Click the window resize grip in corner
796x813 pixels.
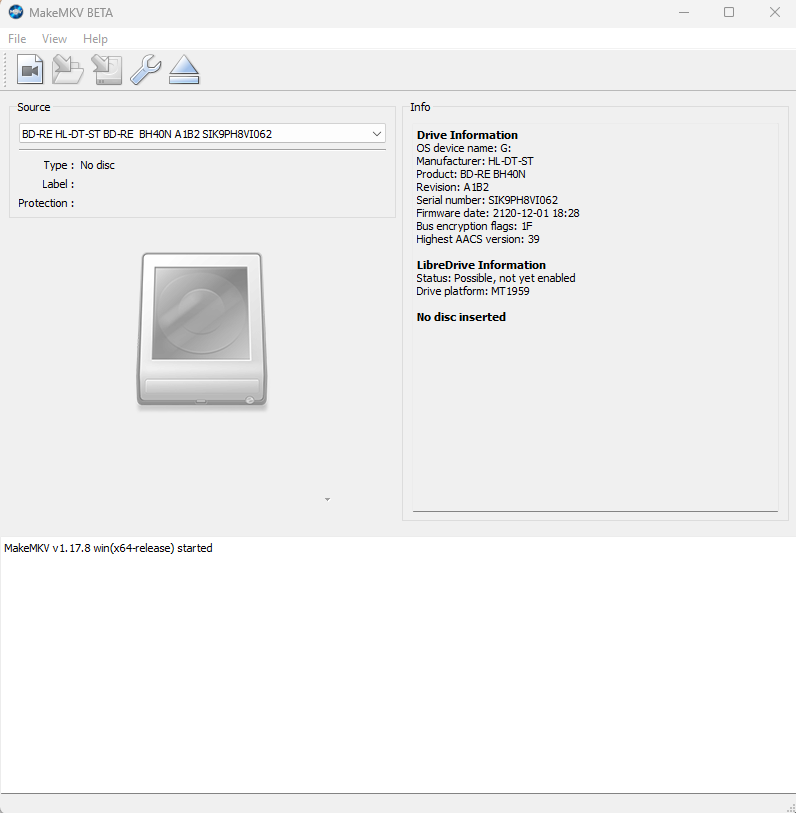tap(790, 808)
